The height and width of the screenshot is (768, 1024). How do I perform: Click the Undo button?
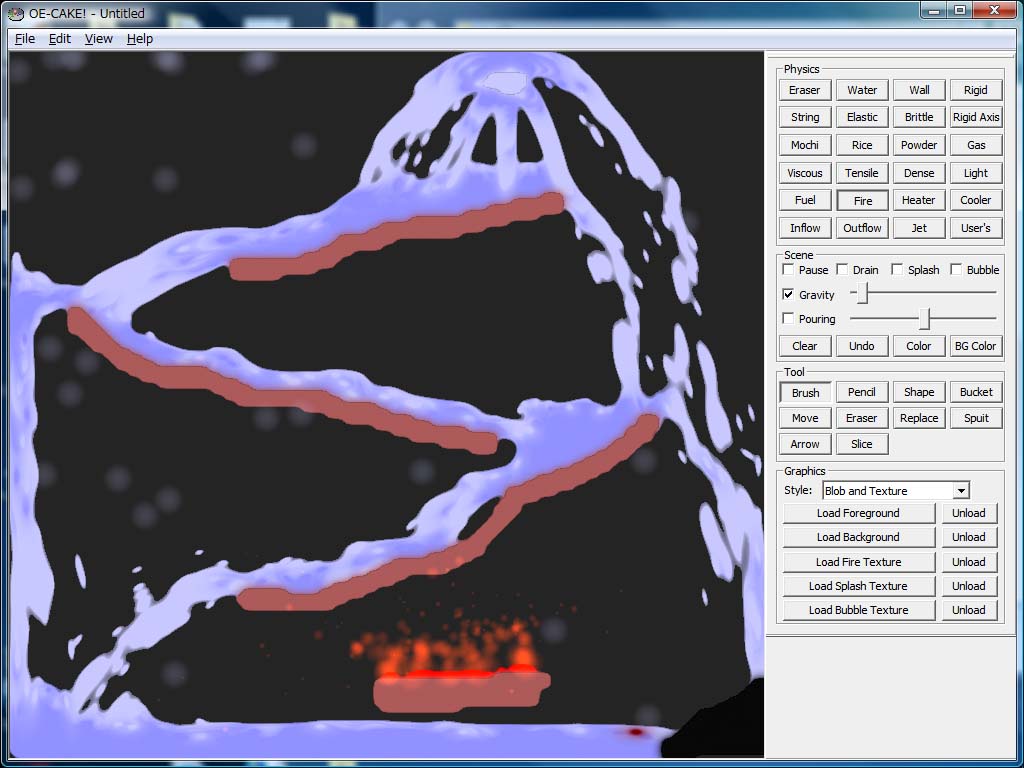click(862, 346)
